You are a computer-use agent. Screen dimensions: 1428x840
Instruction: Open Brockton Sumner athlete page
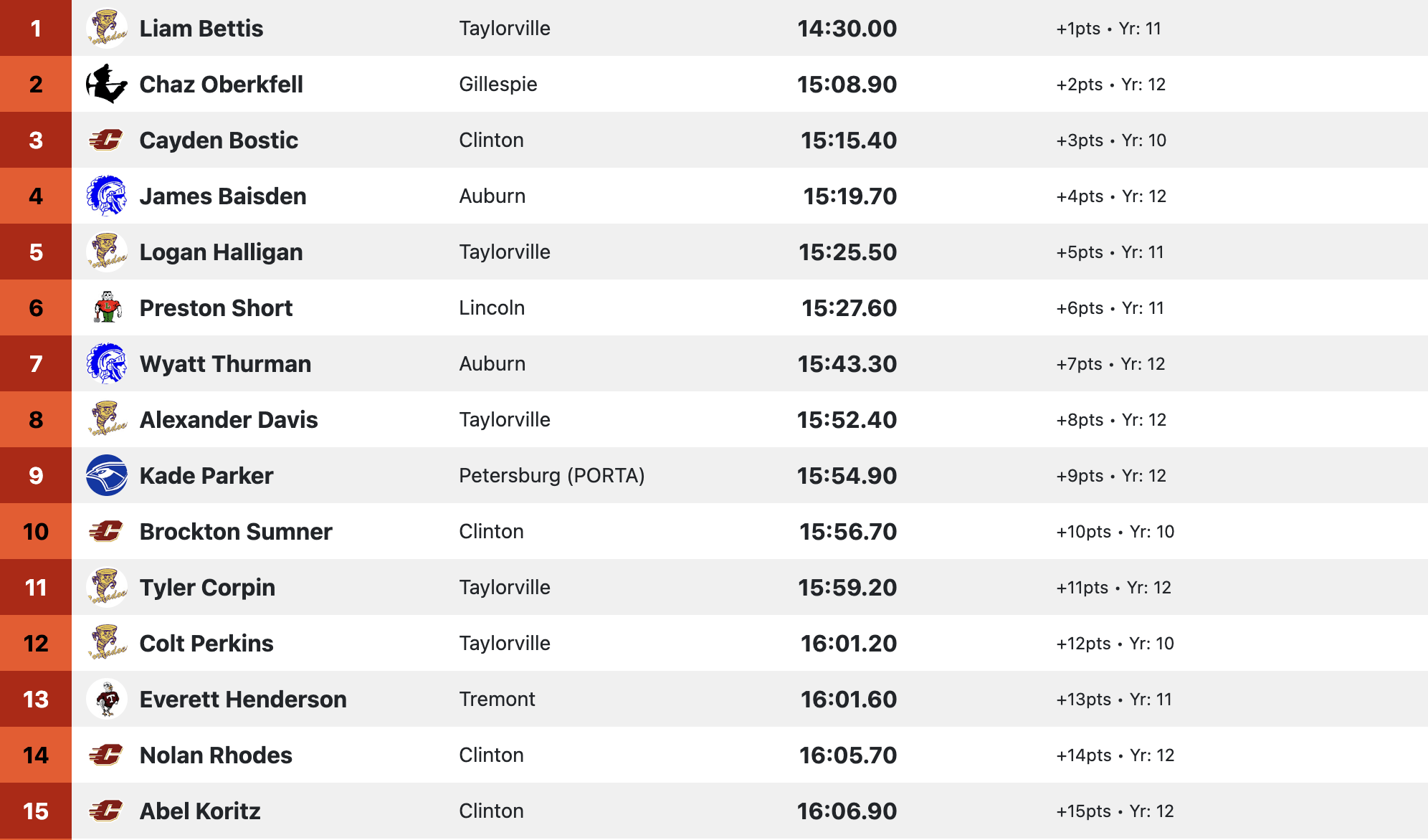[236, 532]
